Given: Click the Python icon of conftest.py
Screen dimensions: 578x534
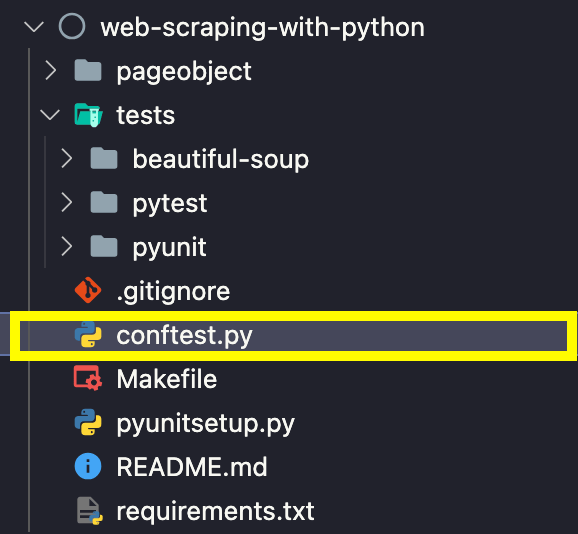Looking at the screenshot, I should [88, 335].
